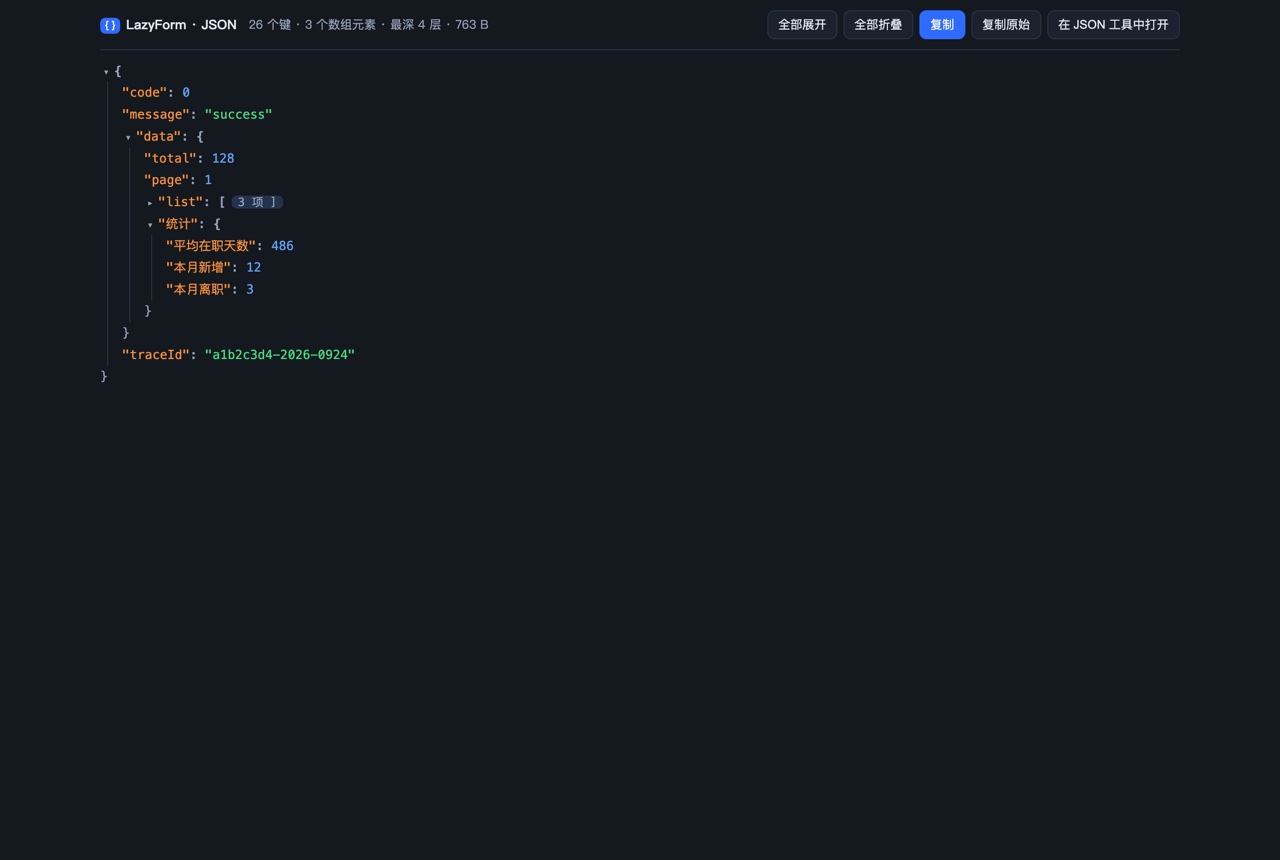Click the "3 项" array count badge
Screen dimensions: 1280x860
click(x=257, y=202)
